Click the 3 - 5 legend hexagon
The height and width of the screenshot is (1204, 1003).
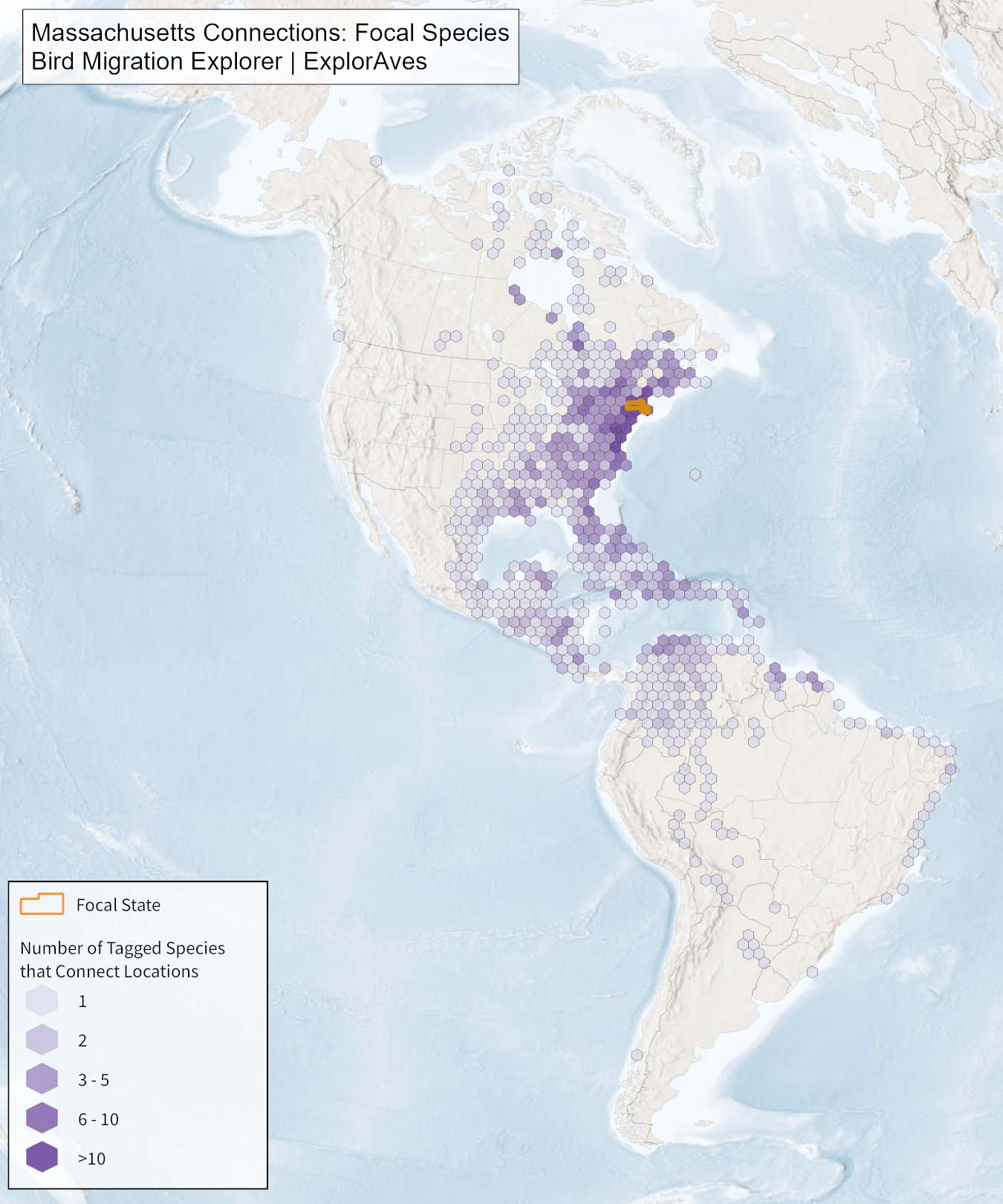42,1079
